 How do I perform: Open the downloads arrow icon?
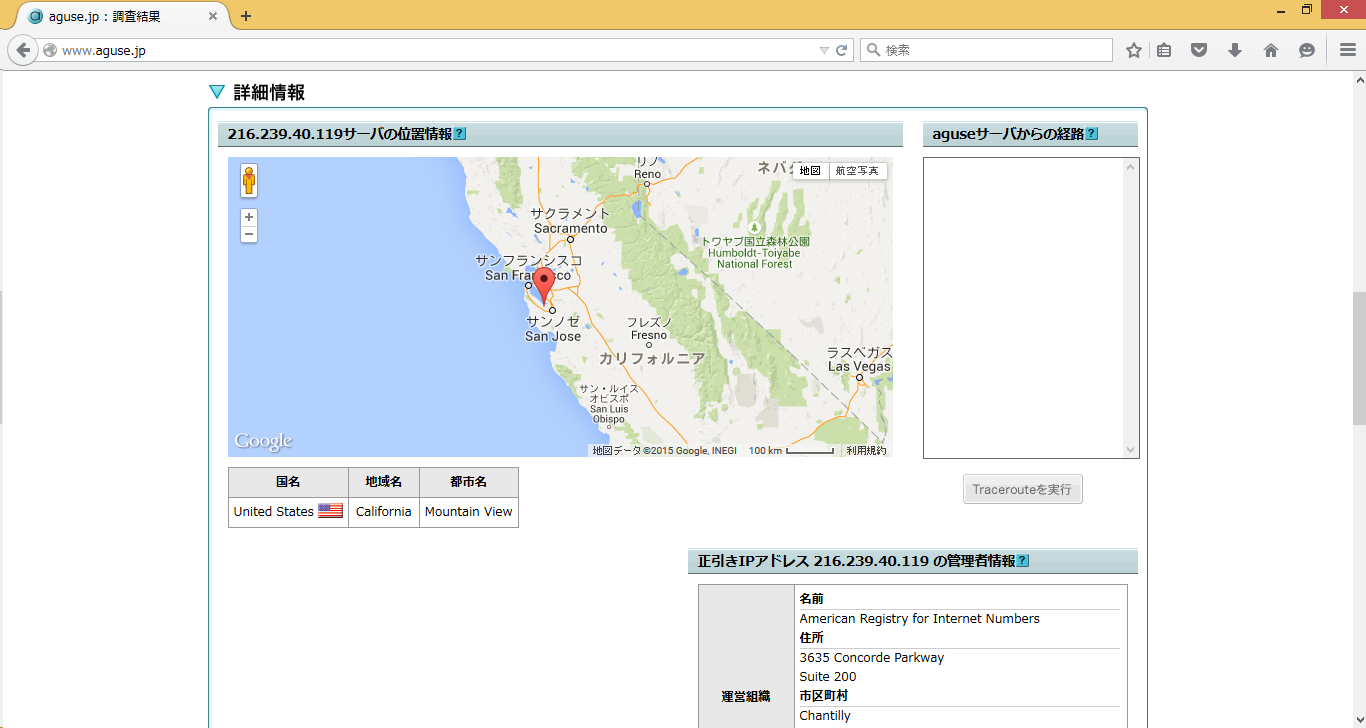click(x=1235, y=50)
